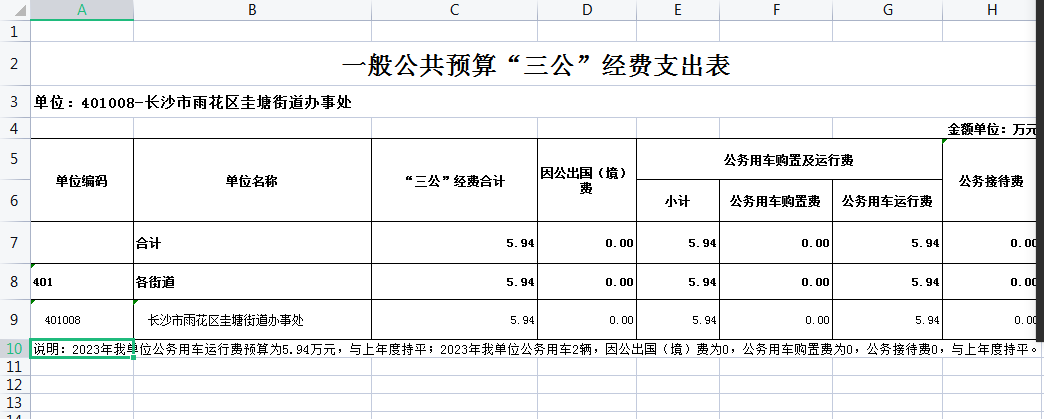Select the 公务用车购置及运行费 merged header

(x=789, y=160)
